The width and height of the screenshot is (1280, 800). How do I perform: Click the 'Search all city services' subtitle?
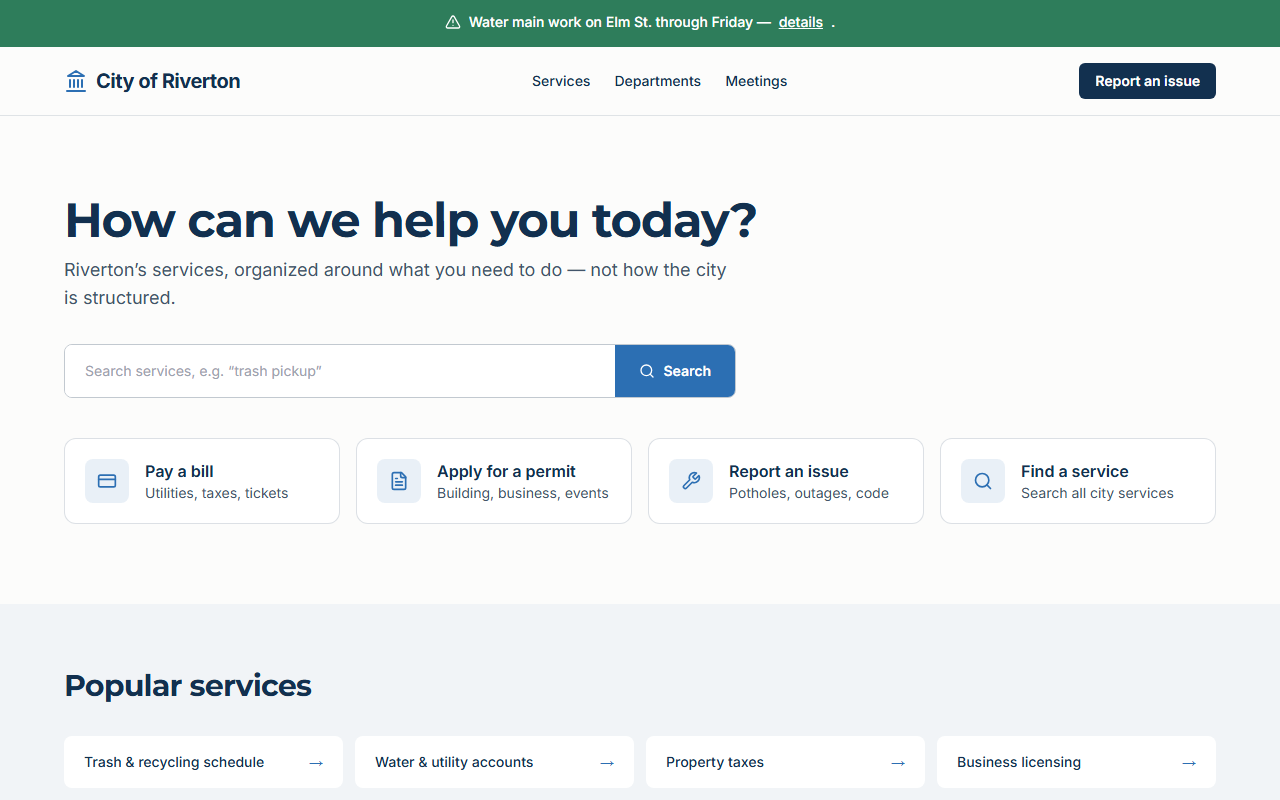[x=1097, y=493]
